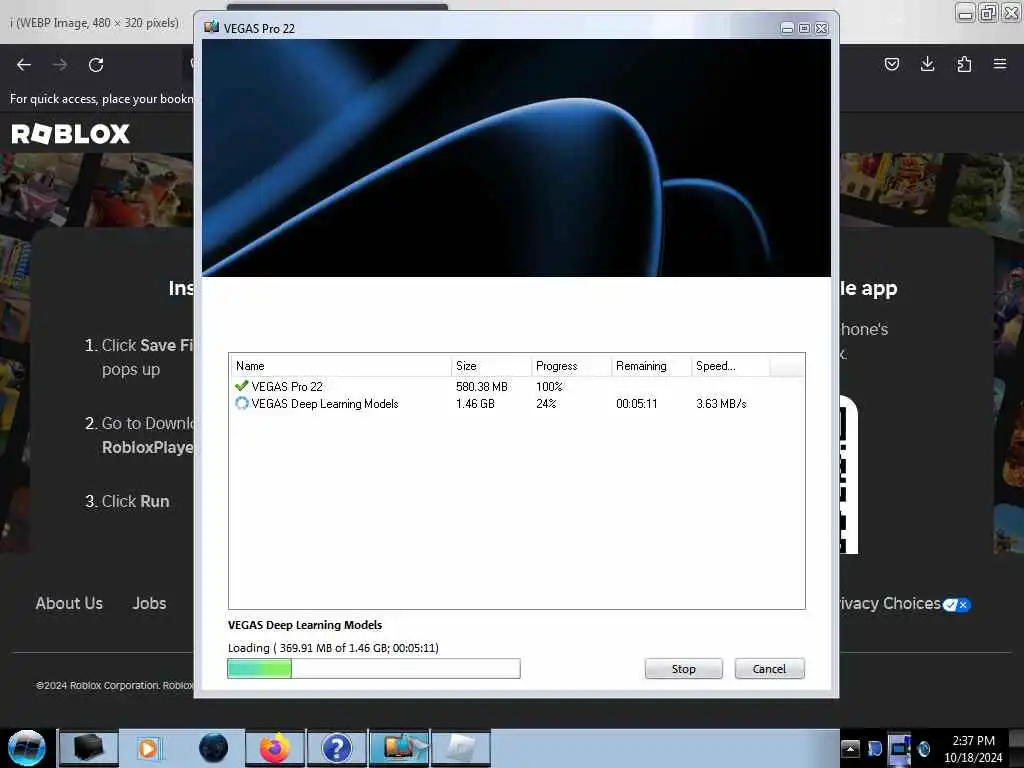The width and height of the screenshot is (1024, 768).
Task: Open the browser hamburger menu
Action: [1000, 64]
